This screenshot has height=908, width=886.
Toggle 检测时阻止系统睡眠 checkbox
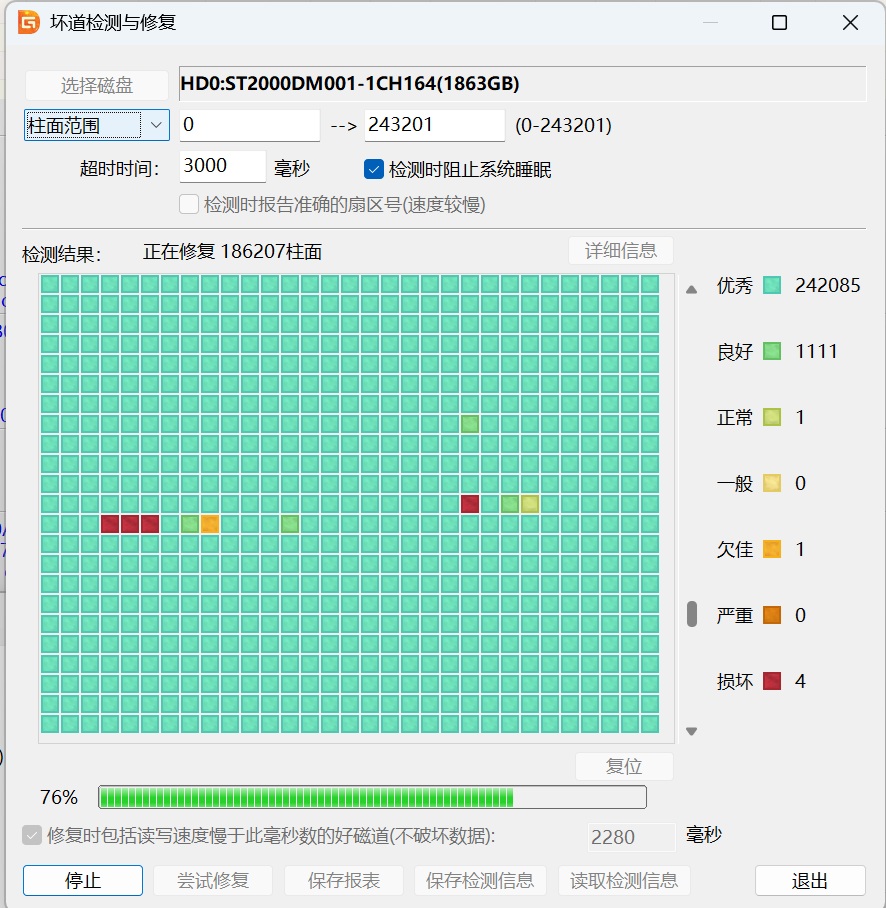coord(374,170)
